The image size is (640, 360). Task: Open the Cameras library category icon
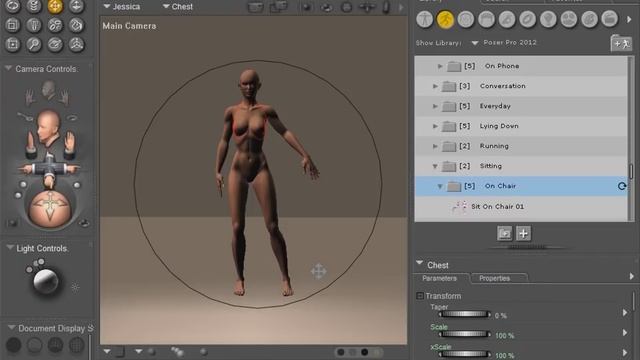click(569, 19)
